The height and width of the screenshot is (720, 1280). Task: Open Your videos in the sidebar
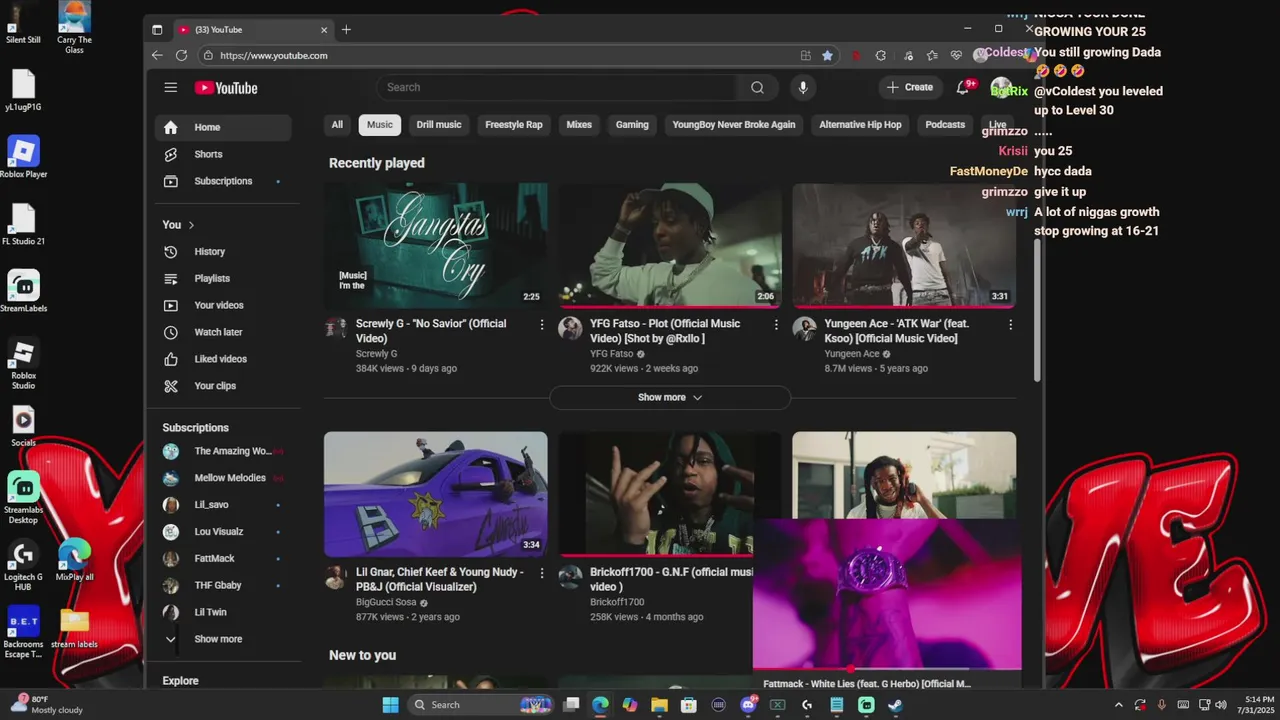[222, 306]
